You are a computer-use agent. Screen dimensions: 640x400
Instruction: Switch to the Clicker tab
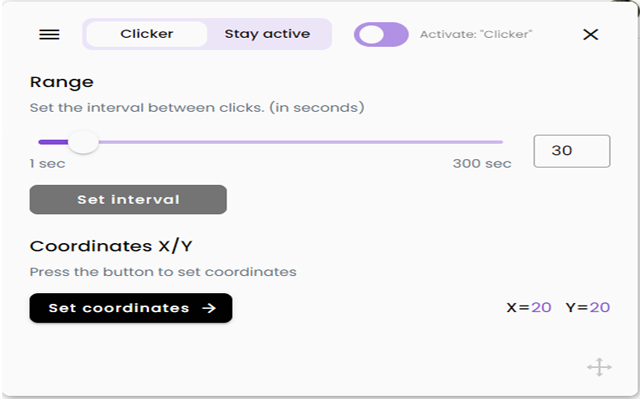coord(147,34)
